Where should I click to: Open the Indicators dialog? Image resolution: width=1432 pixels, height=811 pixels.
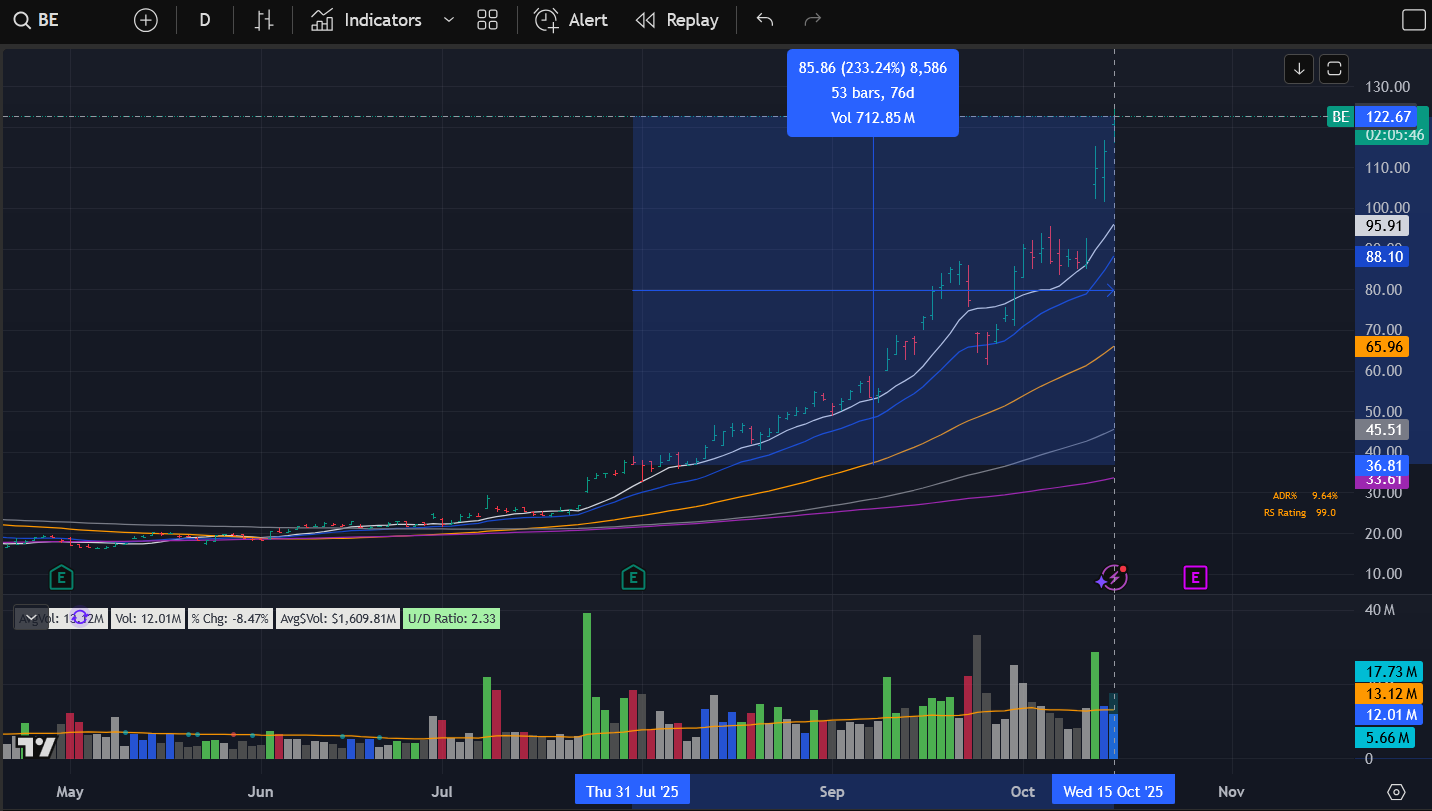coord(366,20)
